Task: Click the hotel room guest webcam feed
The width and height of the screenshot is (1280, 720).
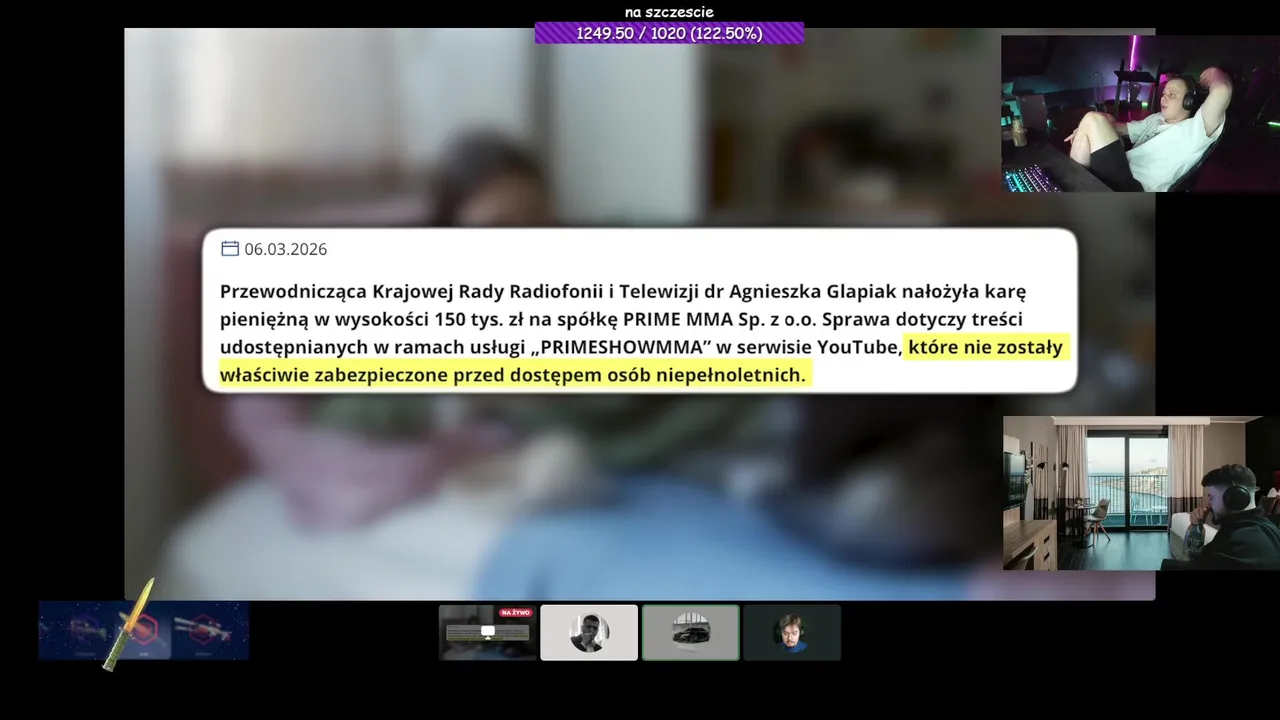Action: click(1141, 493)
